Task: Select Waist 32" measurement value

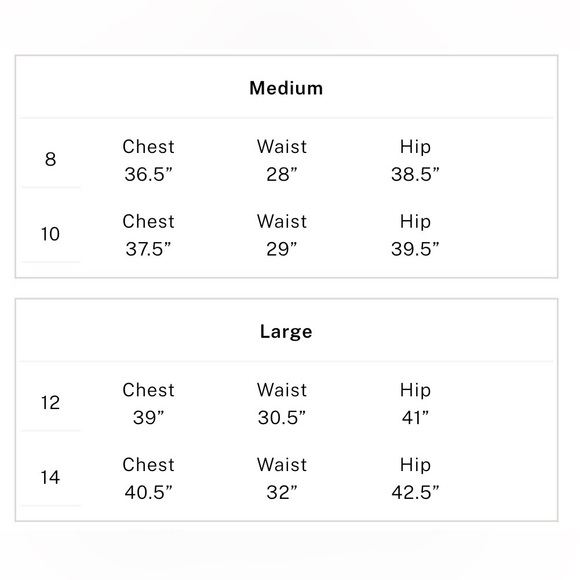Action: [282, 492]
